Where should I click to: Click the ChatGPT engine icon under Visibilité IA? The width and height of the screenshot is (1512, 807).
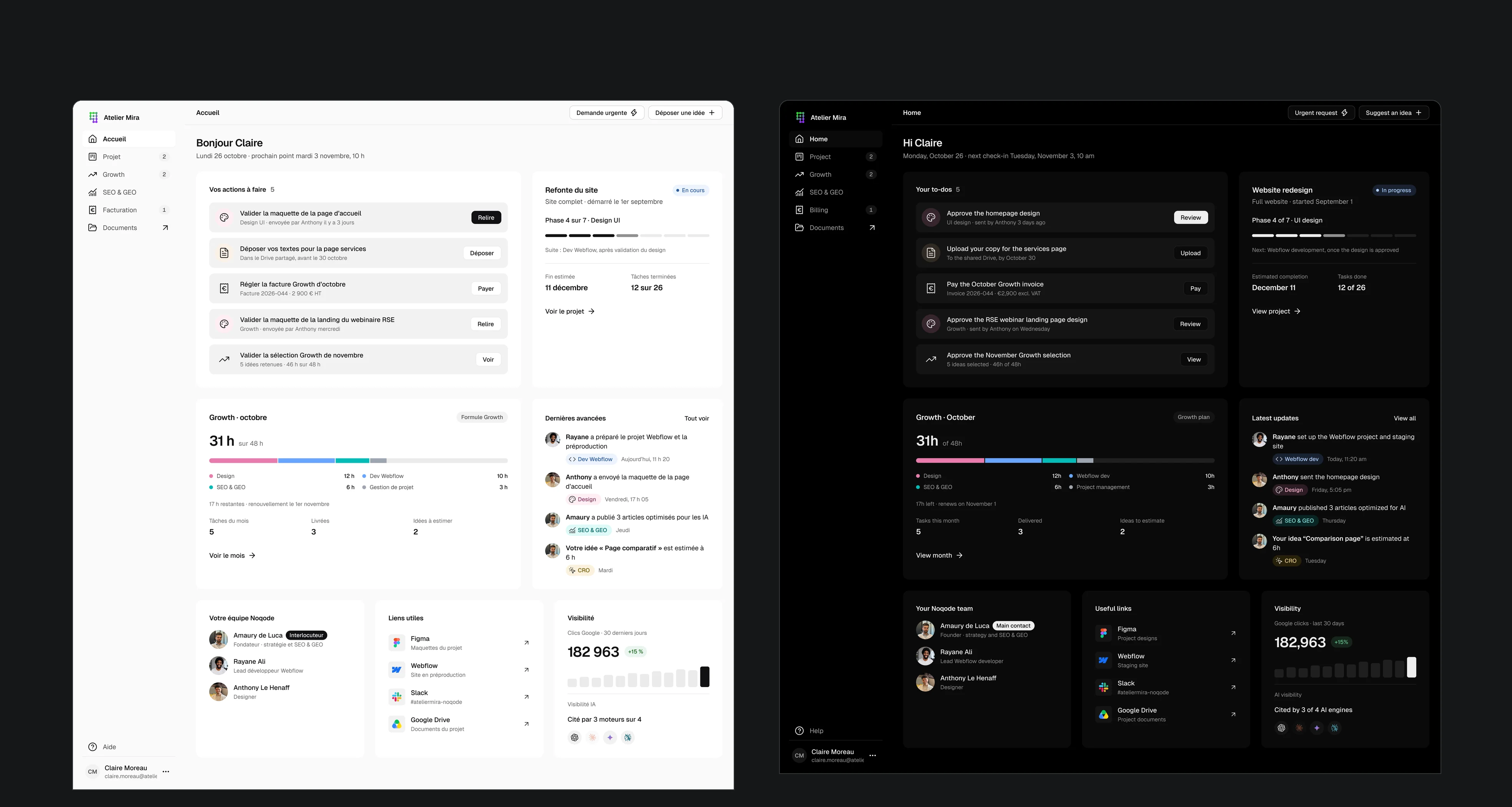pos(575,738)
